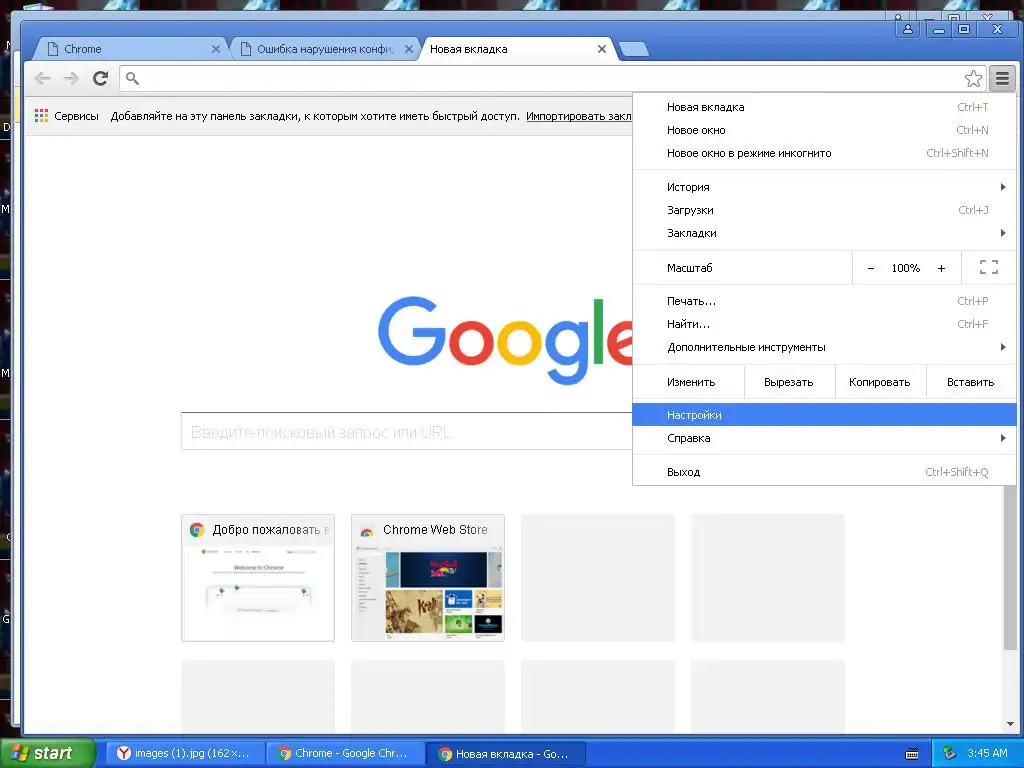Open the Chrome hamburger menu button
The image size is (1024, 768).
(1002, 79)
